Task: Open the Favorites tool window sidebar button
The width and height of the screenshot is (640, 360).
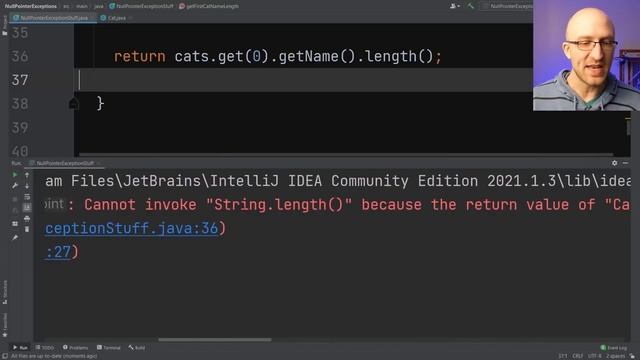Action: pyautogui.click(x=4, y=325)
